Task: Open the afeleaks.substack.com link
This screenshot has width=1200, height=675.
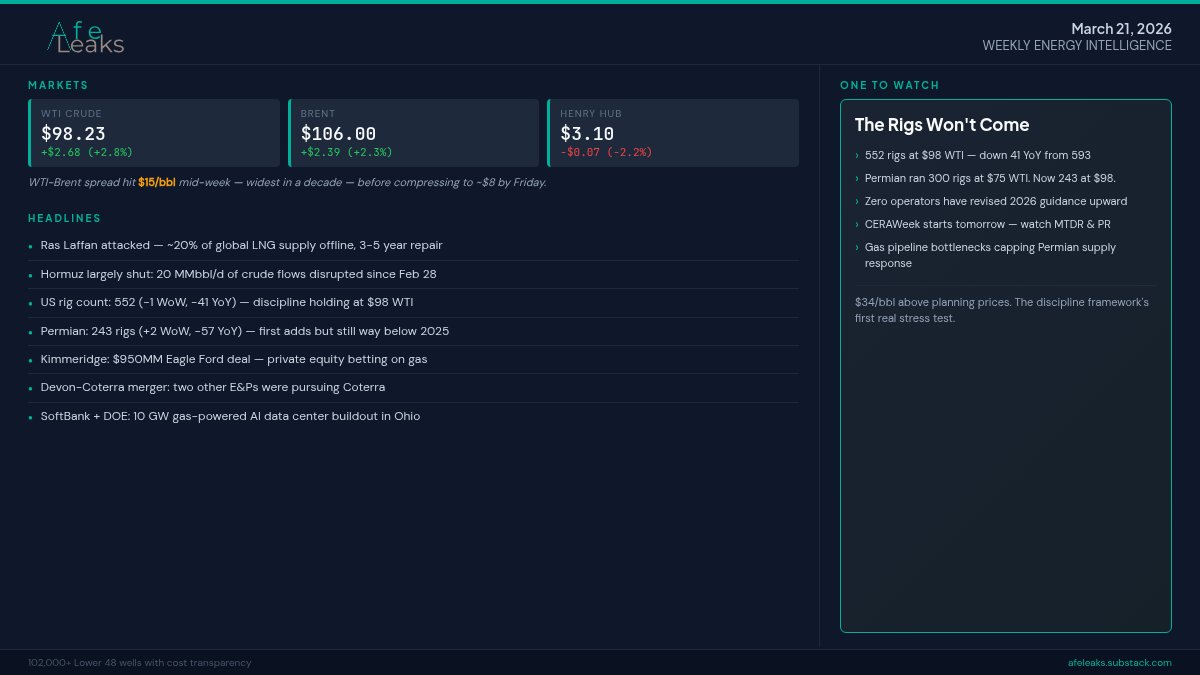Action: [x=1120, y=663]
